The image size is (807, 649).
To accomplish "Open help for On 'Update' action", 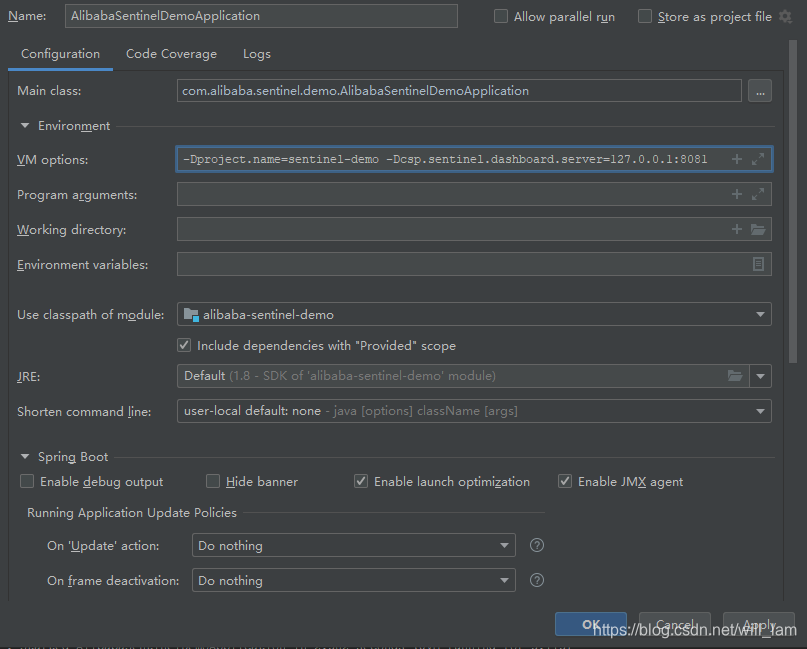I will pos(537,545).
